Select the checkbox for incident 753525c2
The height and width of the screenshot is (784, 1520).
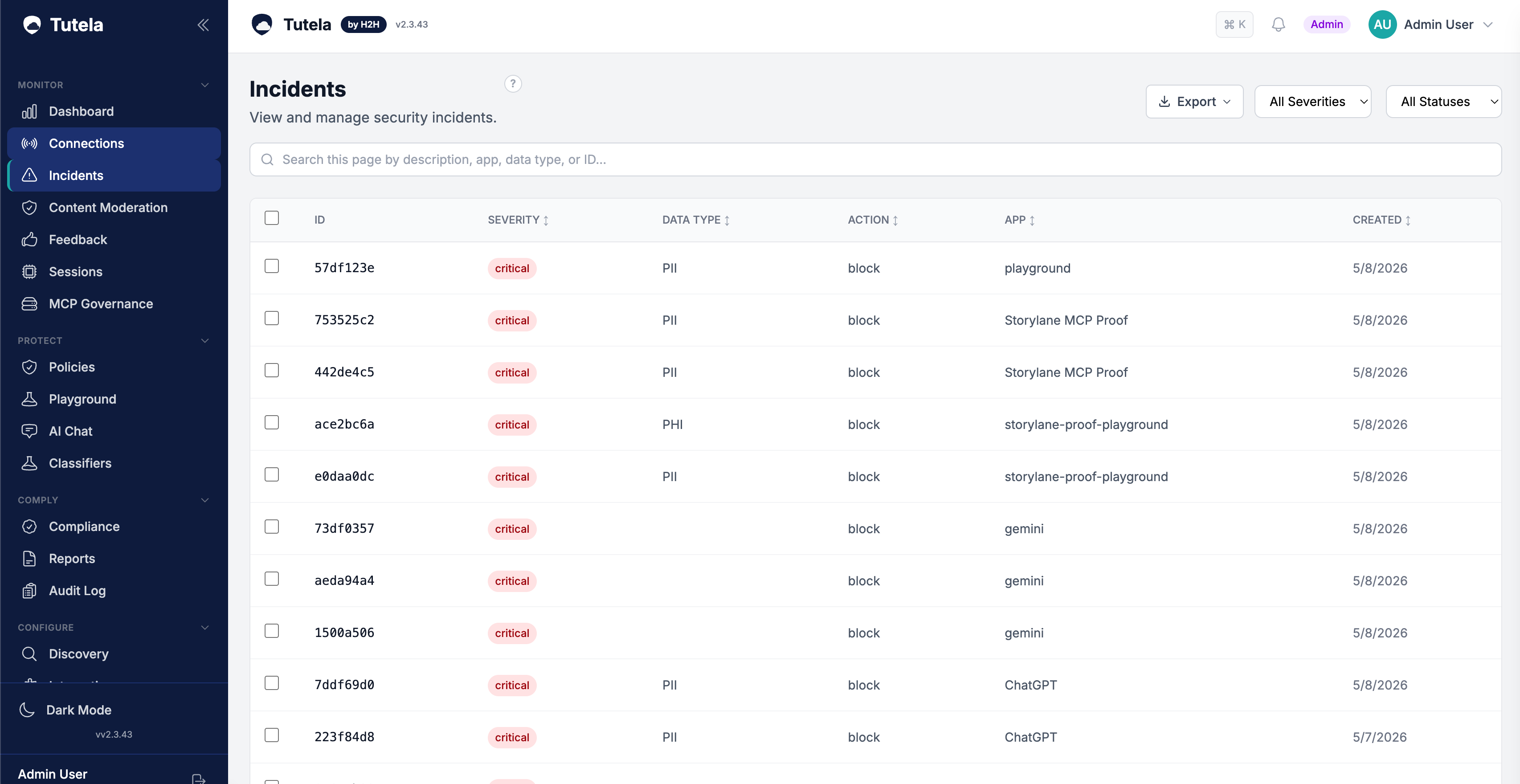271,318
